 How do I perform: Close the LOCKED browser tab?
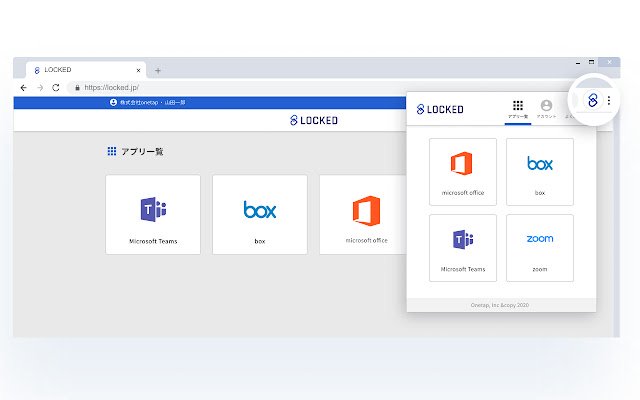point(138,70)
